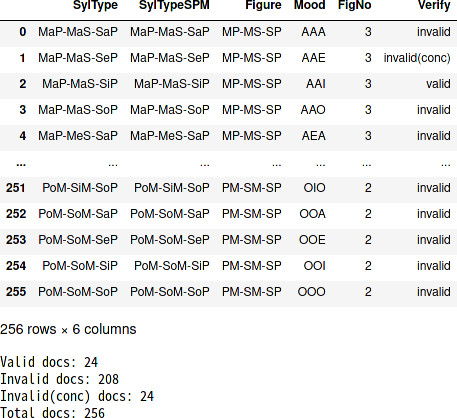Select row index 255

click(16, 292)
